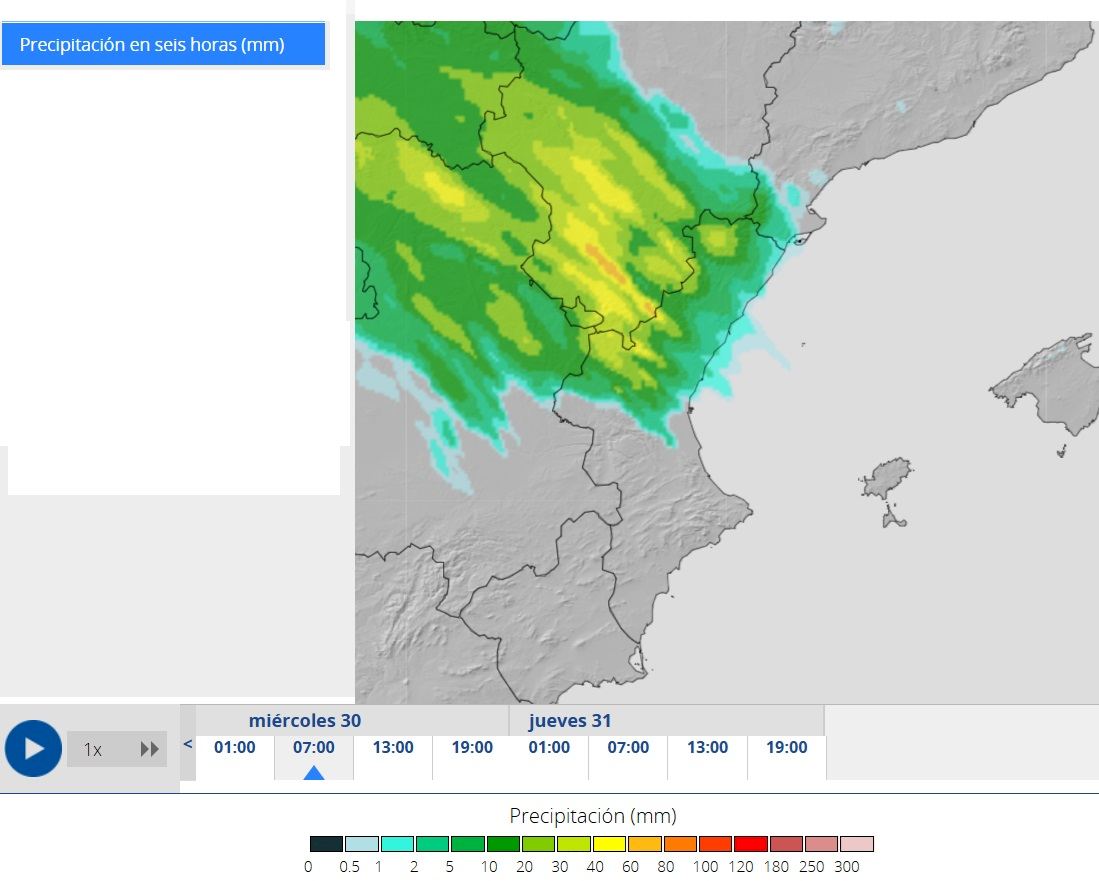Select the 07:00 slot on miércoles 30
The height and width of the screenshot is (881, 1099).
tap(314, 748)
